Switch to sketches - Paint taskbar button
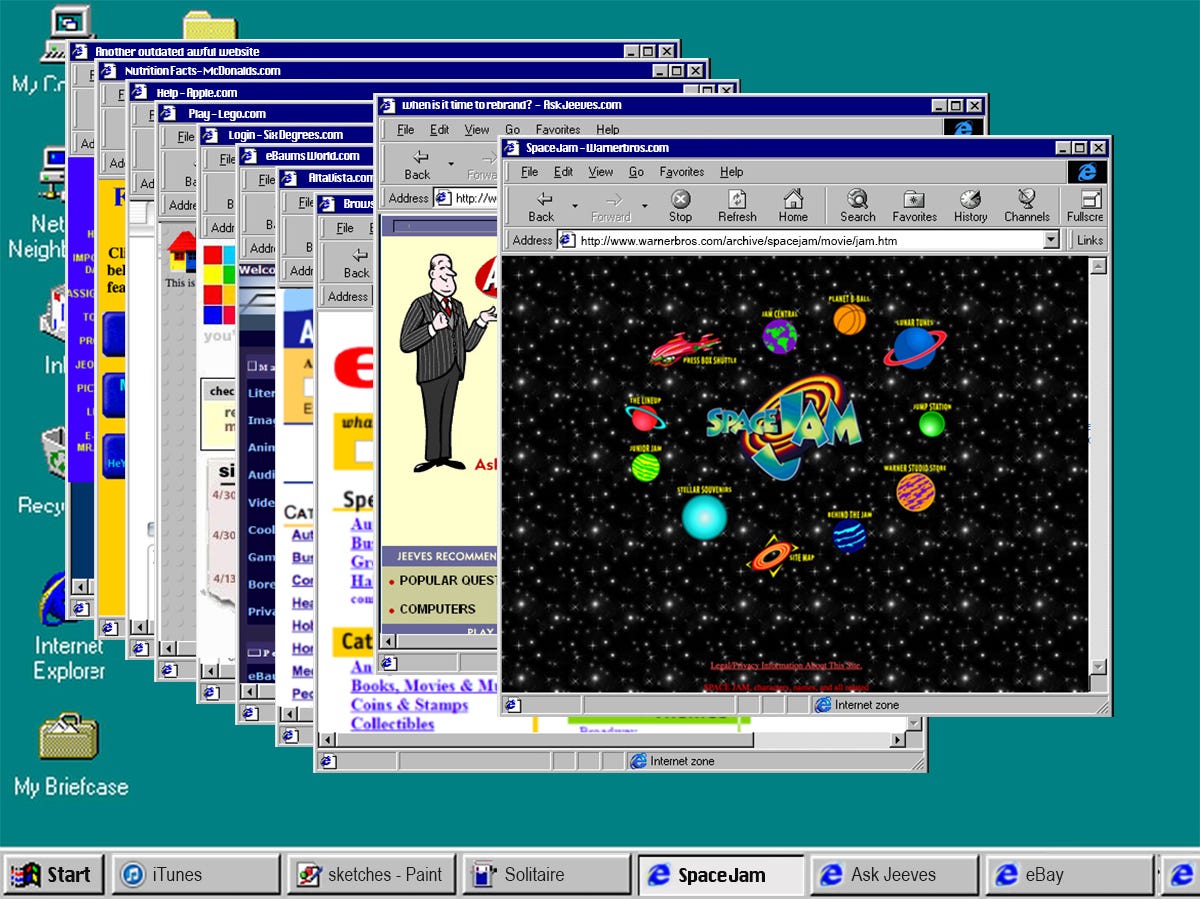Image resolution: width=1200 pixels, height=899 pixels. tap(371, 875)
